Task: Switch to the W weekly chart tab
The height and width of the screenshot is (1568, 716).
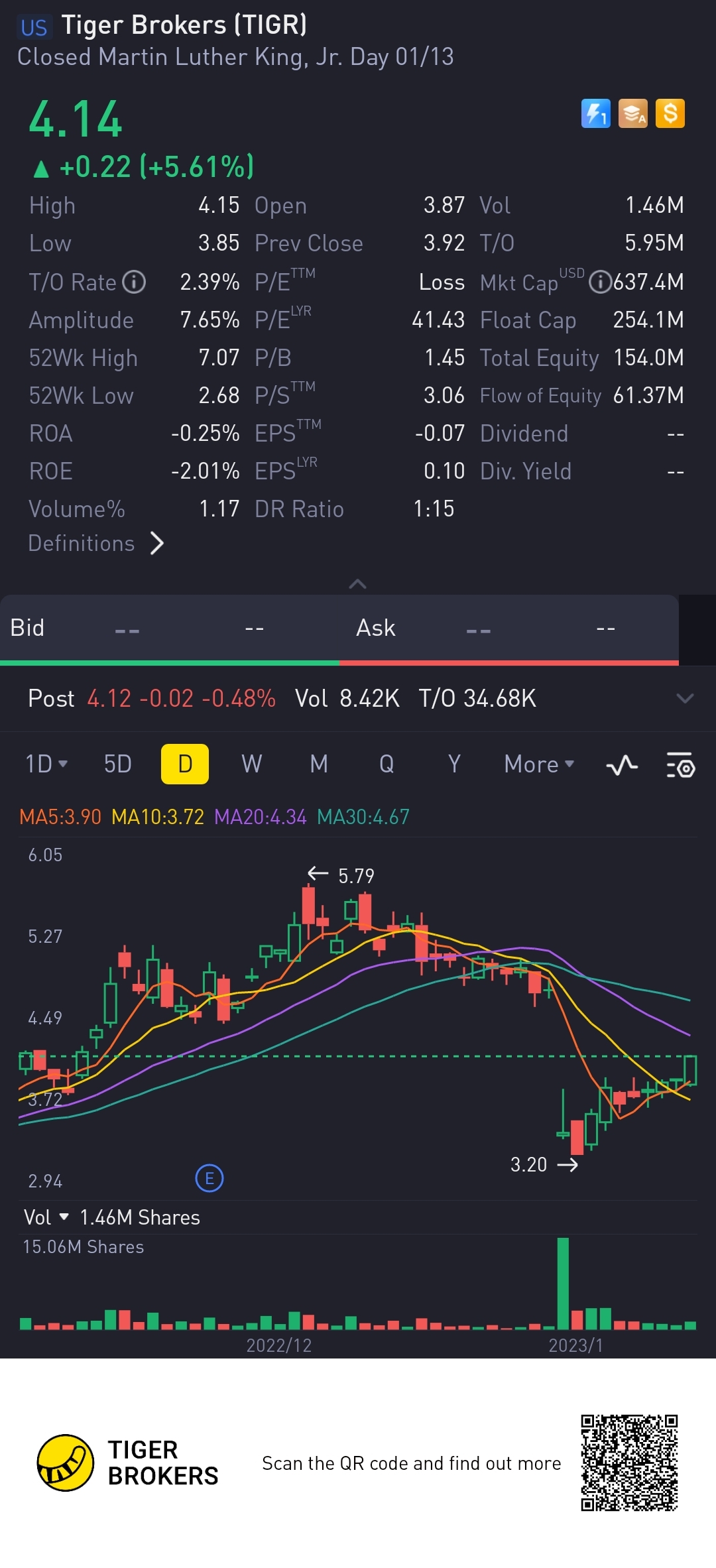Action: tap(251, 764)
